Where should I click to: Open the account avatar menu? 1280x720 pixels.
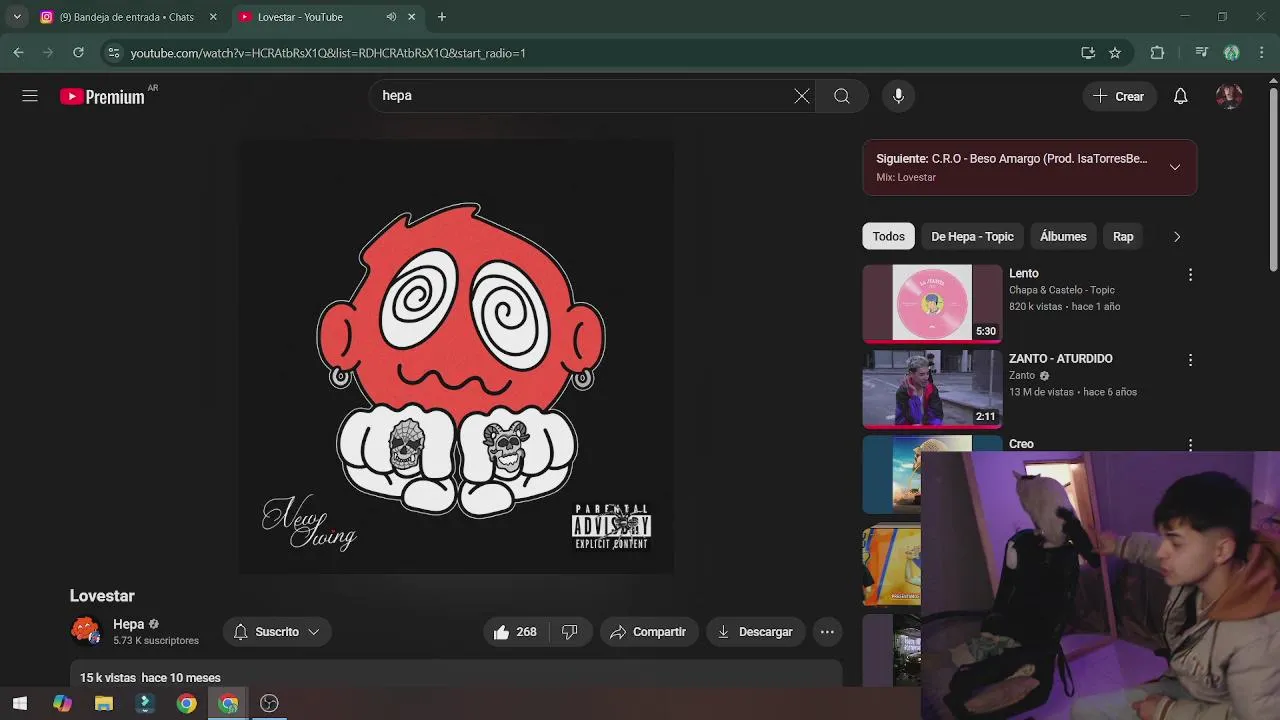click(x=1229, y=96)
